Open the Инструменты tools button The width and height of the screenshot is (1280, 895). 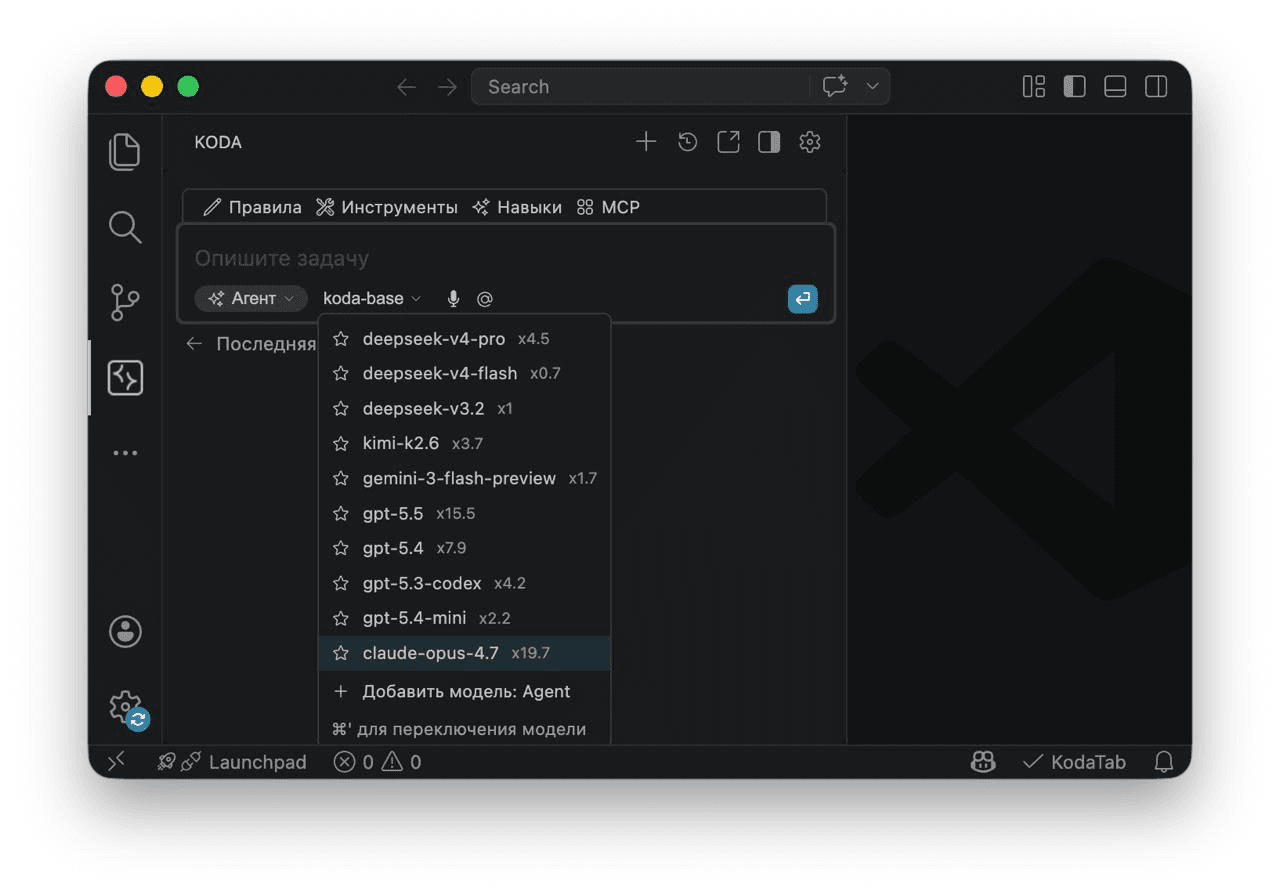pos(387,207)
